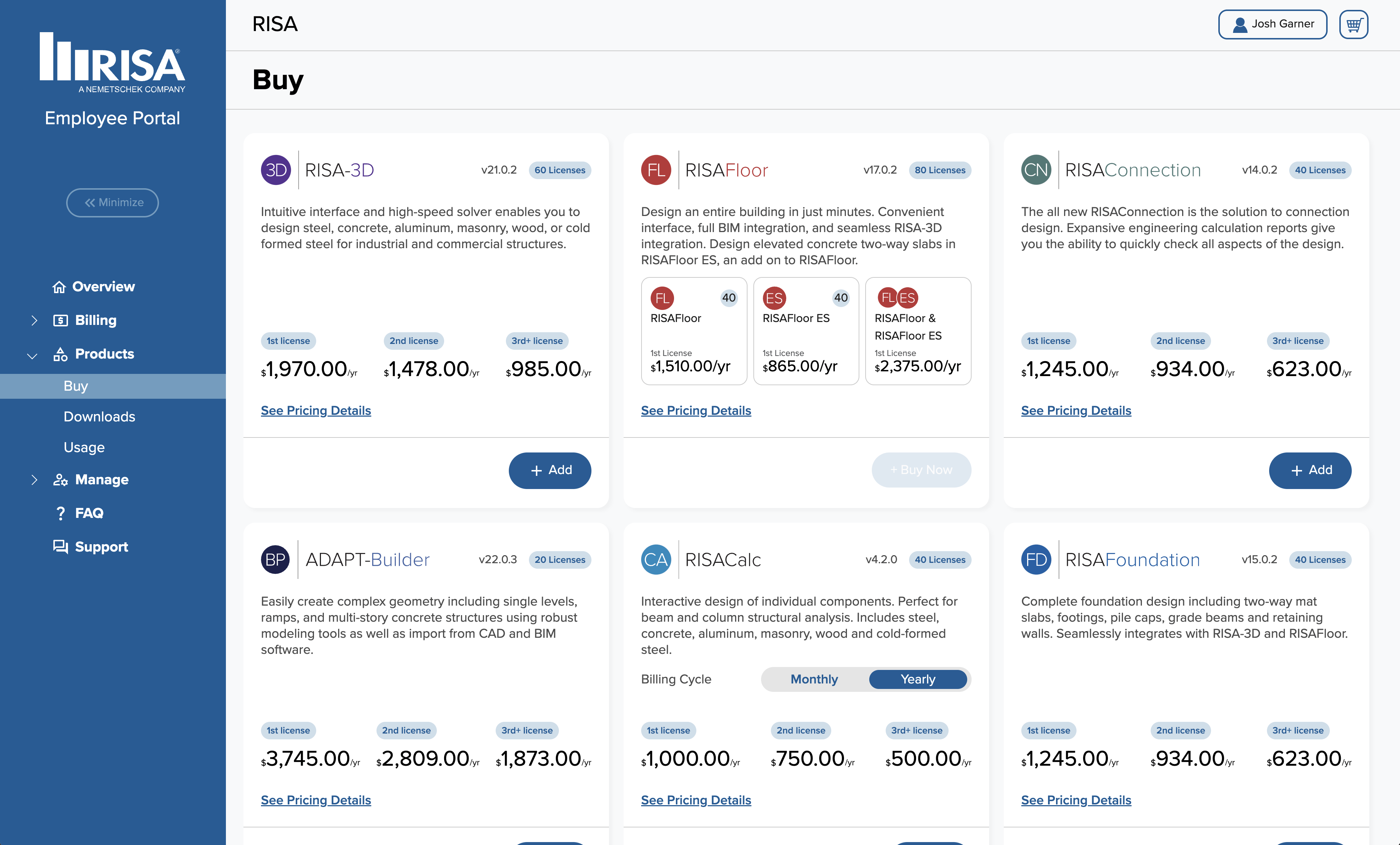Click the ES icon in RISAFloor ES option
Viewport: 1400px width, 845px height.
click(774, 298)
